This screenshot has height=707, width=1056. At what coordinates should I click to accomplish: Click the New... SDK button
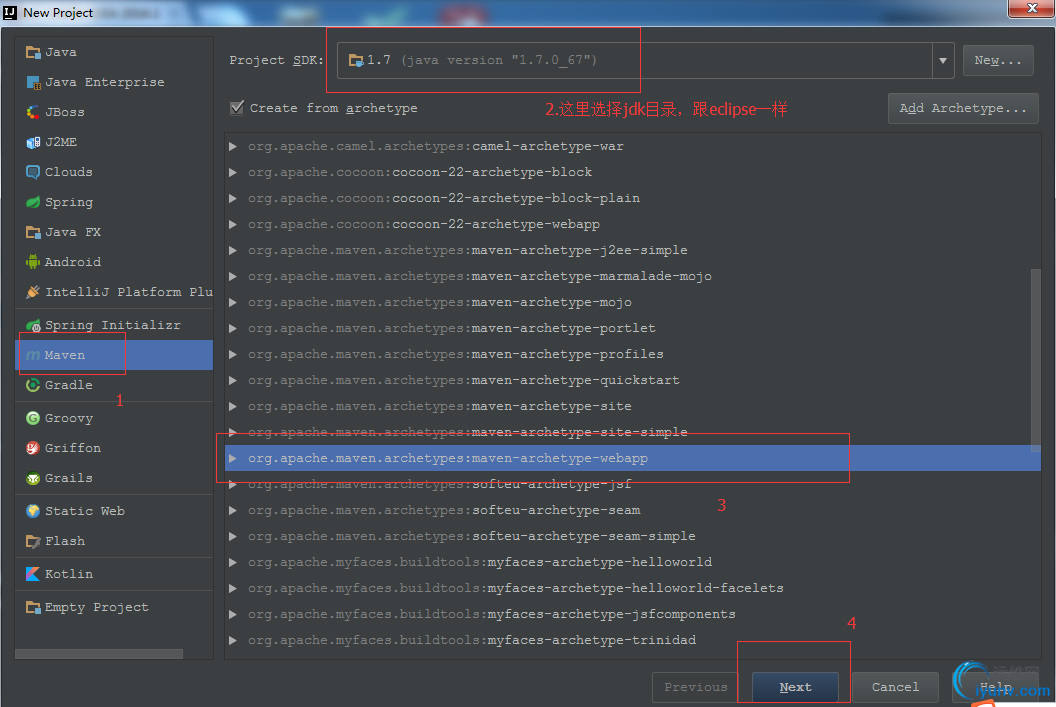997,61
